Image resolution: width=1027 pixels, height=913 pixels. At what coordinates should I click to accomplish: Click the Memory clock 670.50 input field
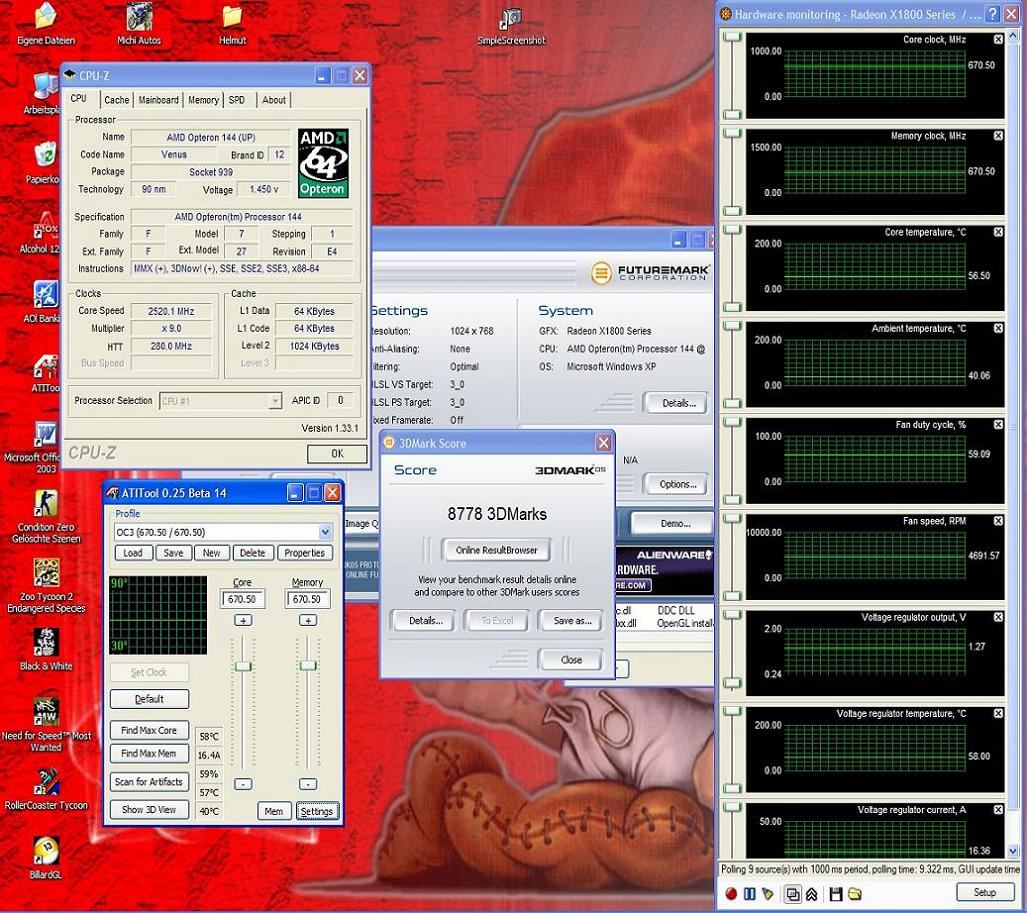click(307, 599)
